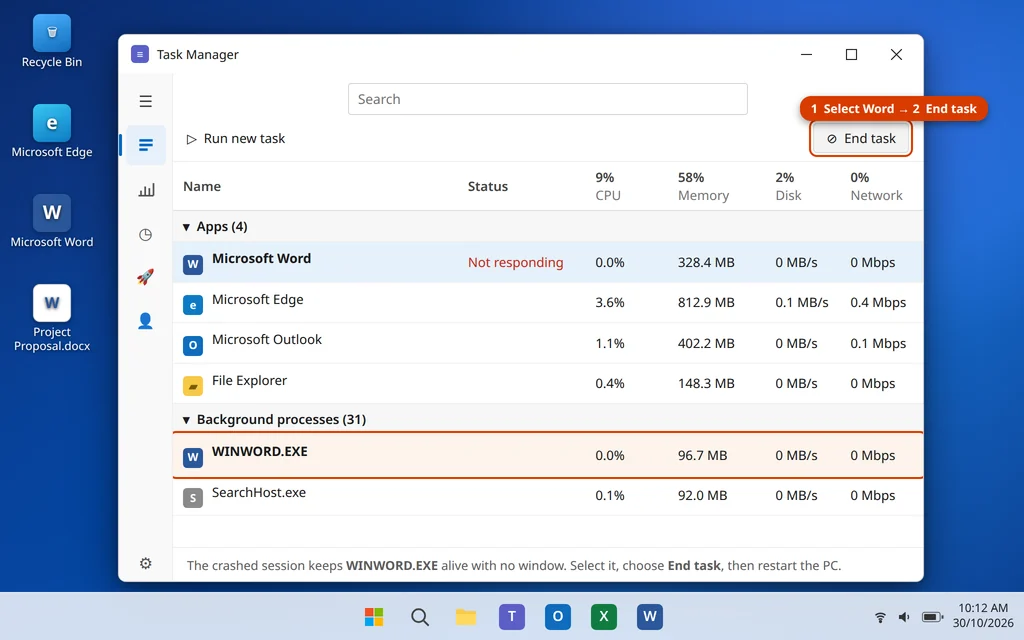This screenshot has width=1024, height=640.
Task: Click the icon beside WINWORD.EXE process
Action: (x=193, y=457)
